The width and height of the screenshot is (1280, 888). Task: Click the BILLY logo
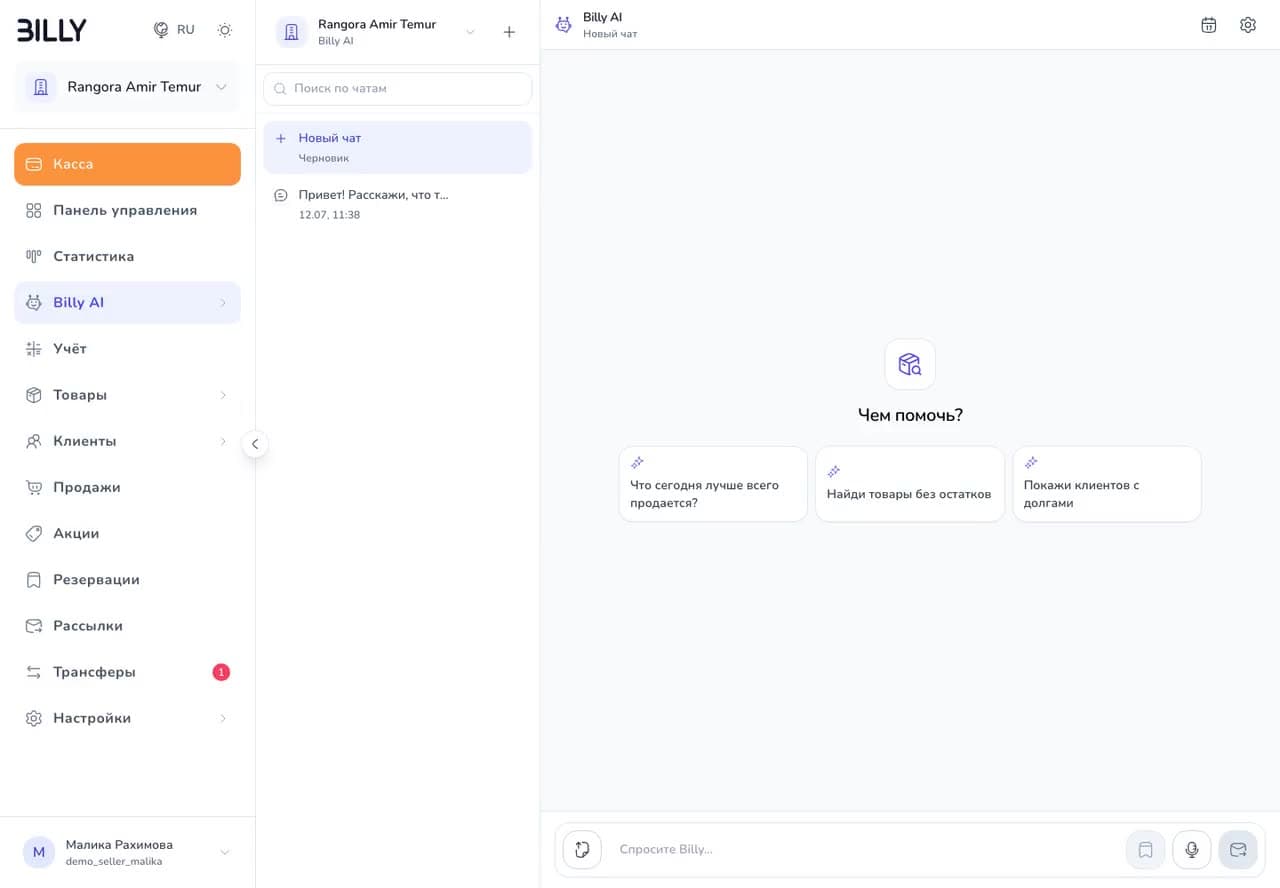click(x=52, y=30)
